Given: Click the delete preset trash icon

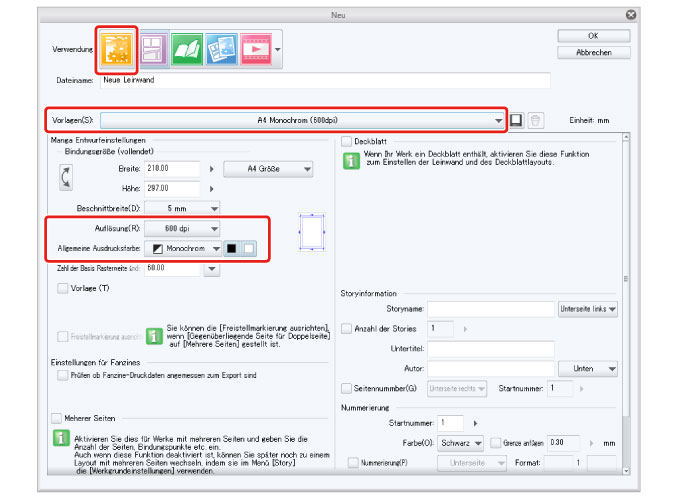Looking at the screenshot, I should 536,120.
